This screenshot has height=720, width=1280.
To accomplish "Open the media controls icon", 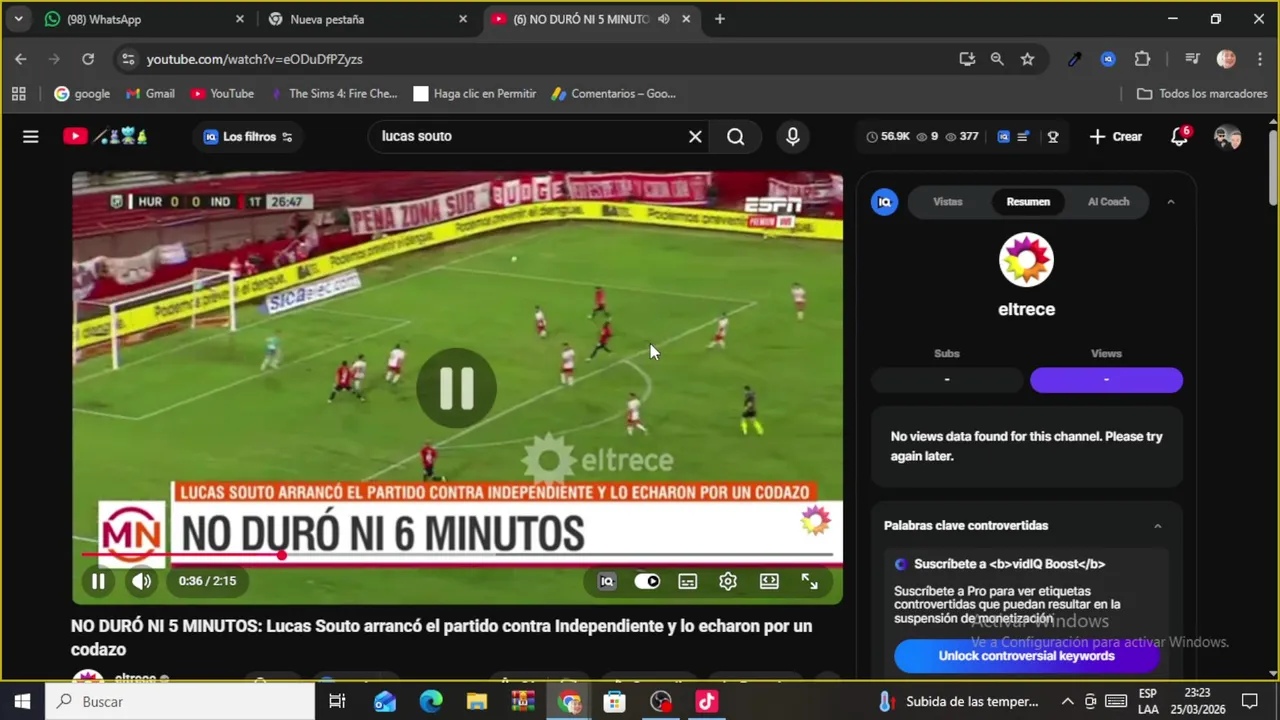I will pyautogui.click(x=1192, y=59).
